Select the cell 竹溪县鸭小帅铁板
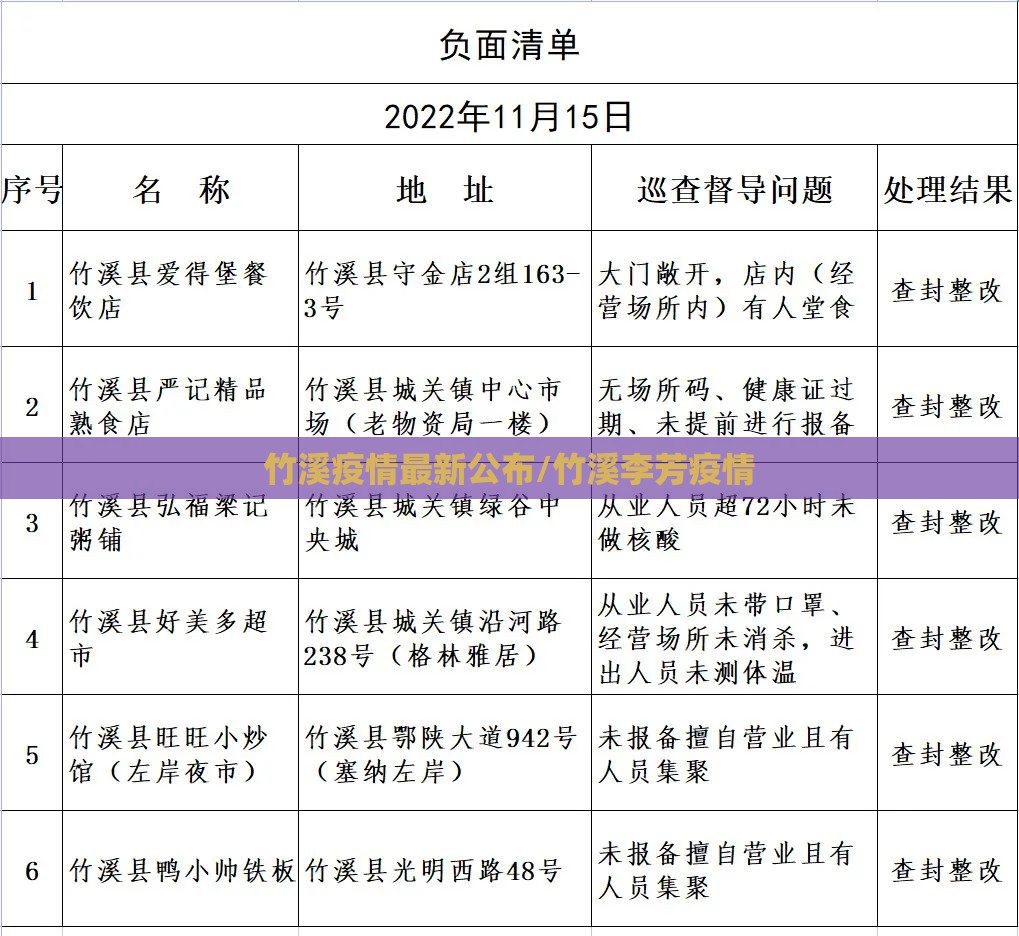1019x936 pixels. (x=181, y=868)
